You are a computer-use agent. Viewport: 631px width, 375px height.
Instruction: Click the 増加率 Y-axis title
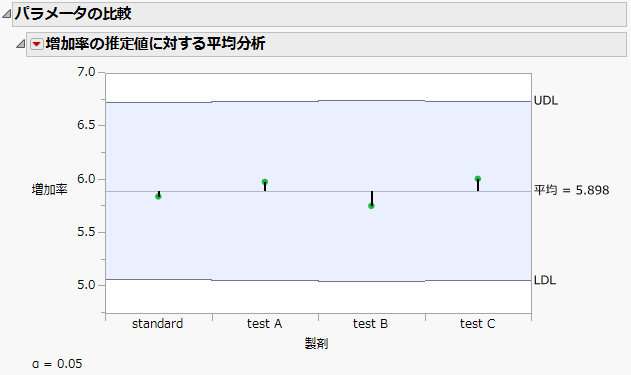point(49,189)
